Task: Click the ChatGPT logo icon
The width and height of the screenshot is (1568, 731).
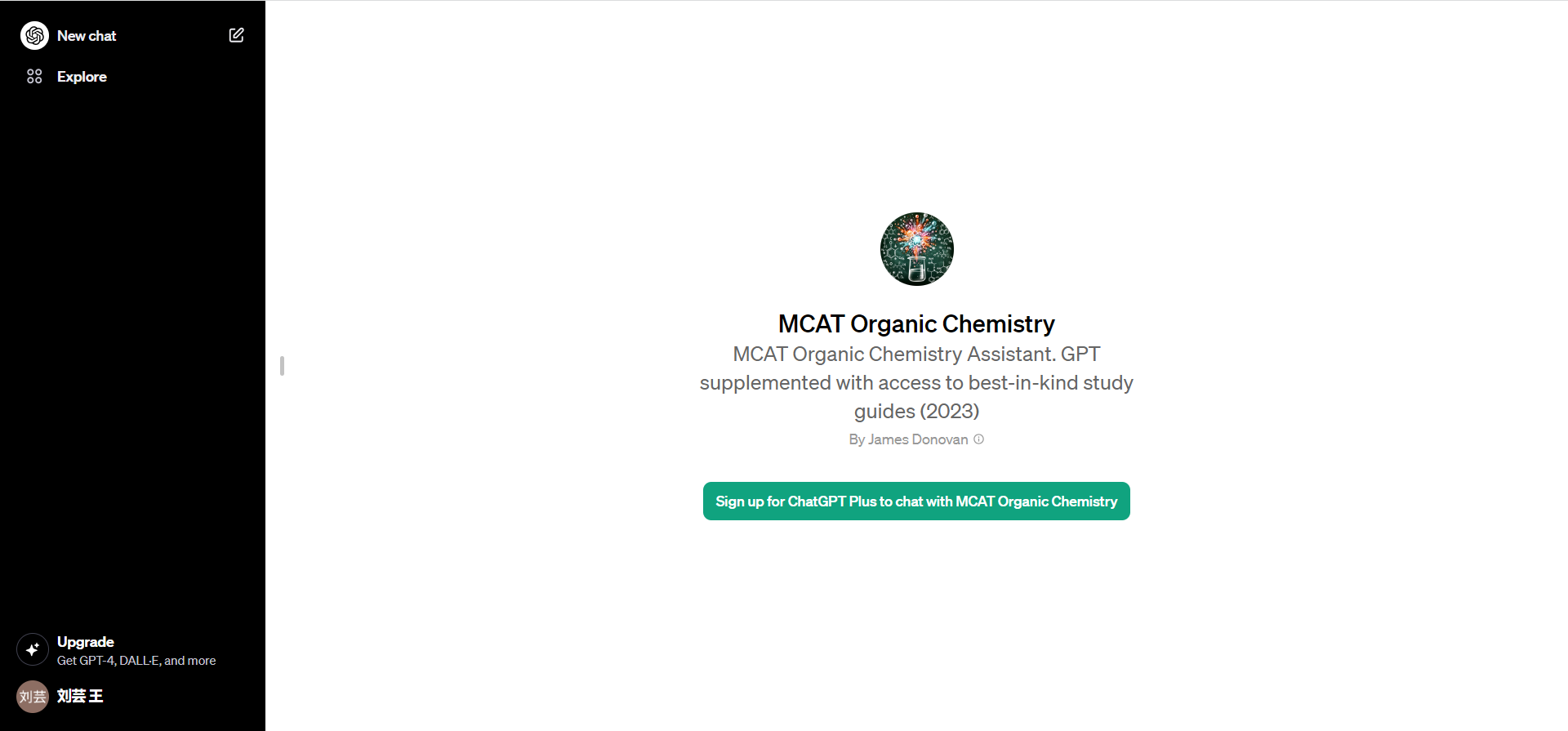Action: coord(34,36)
